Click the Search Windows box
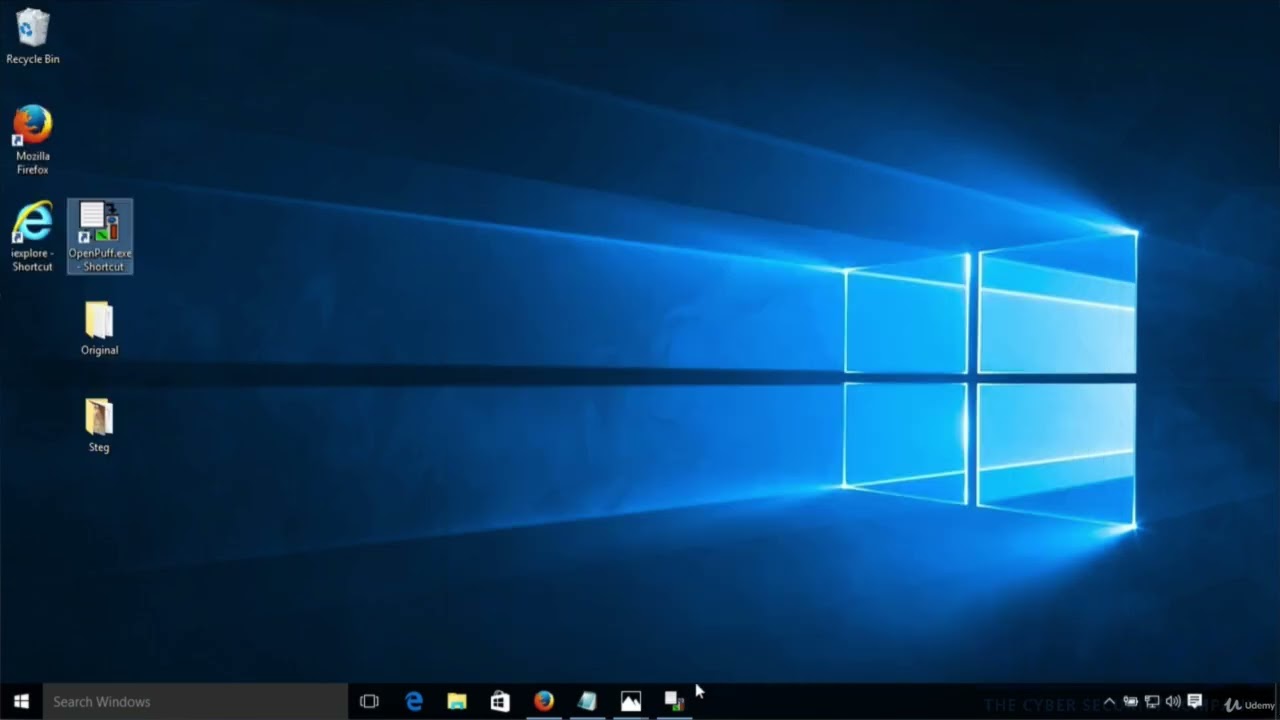 tap(195, 701)
